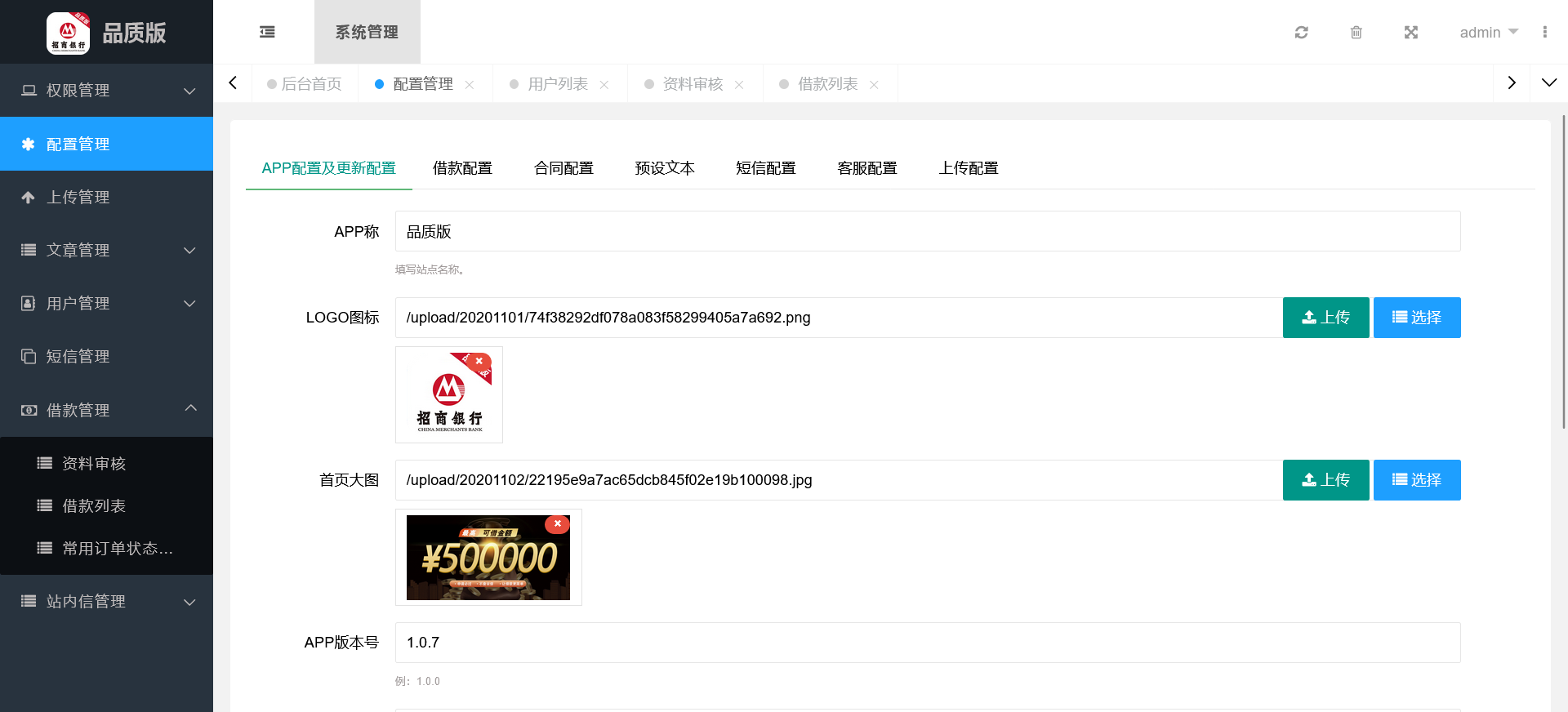Switch to the 后台首页 page tab

coord(305,83)
